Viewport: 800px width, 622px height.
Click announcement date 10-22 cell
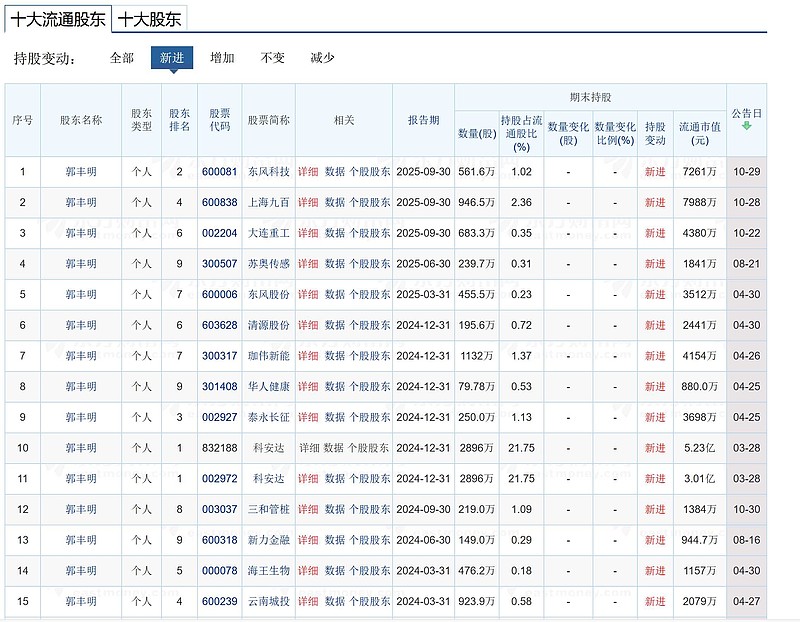[746, 233]
